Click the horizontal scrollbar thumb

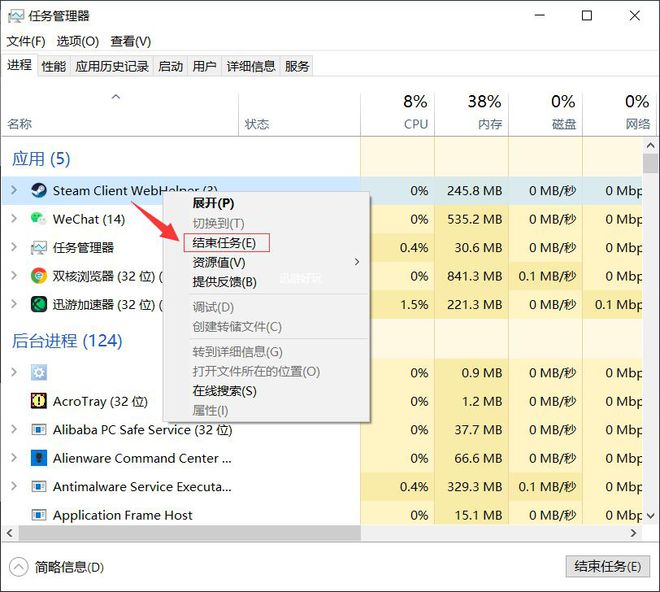coord(189,533)
